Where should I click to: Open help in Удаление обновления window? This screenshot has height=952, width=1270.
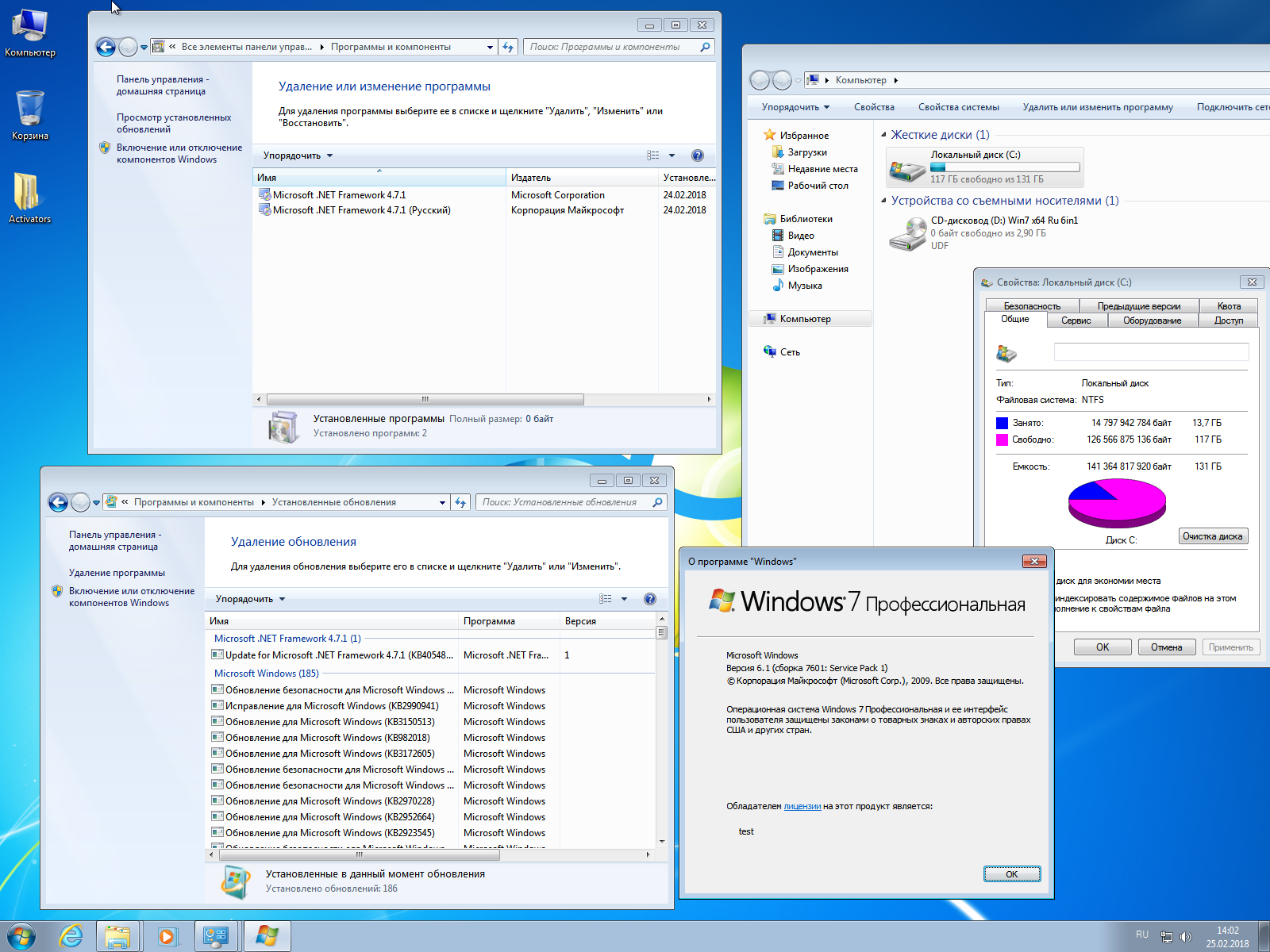click(x=650, y=599)
